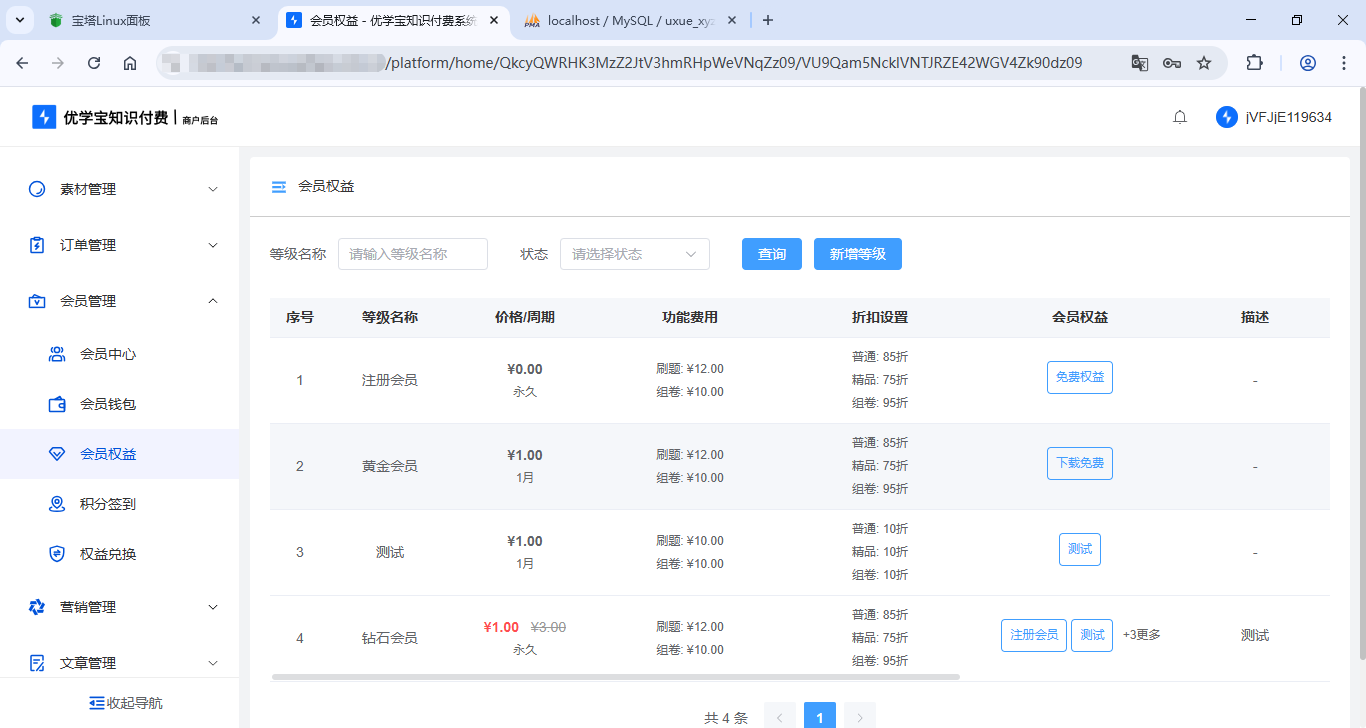Click the table's horizontal scrollbar
The image size is (1366, 728).
(x=615, y=677)
